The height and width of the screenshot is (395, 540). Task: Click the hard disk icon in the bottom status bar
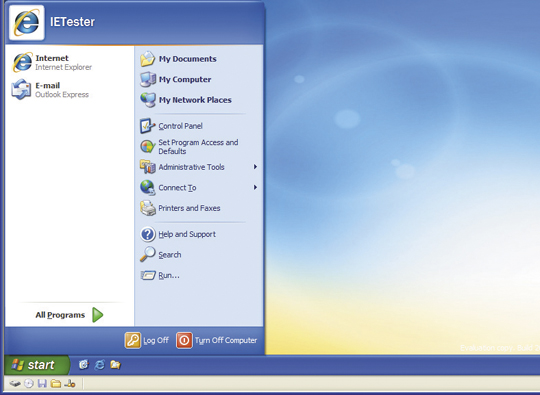(15, 383)
